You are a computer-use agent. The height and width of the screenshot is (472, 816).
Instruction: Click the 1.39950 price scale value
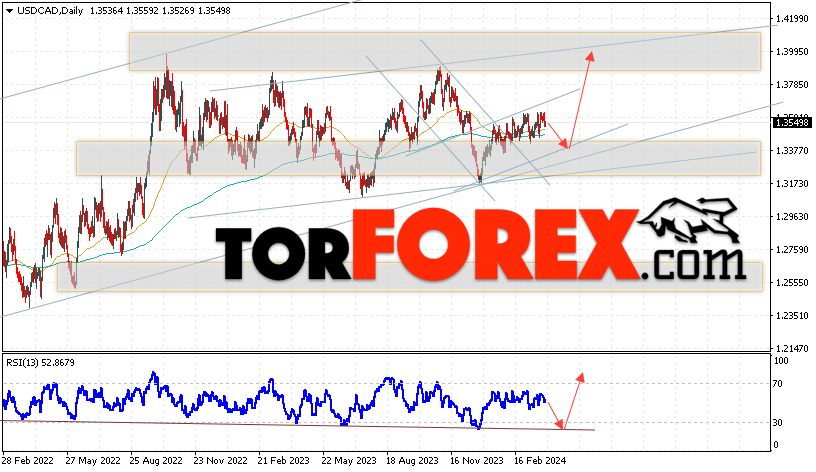pos(792,52)
